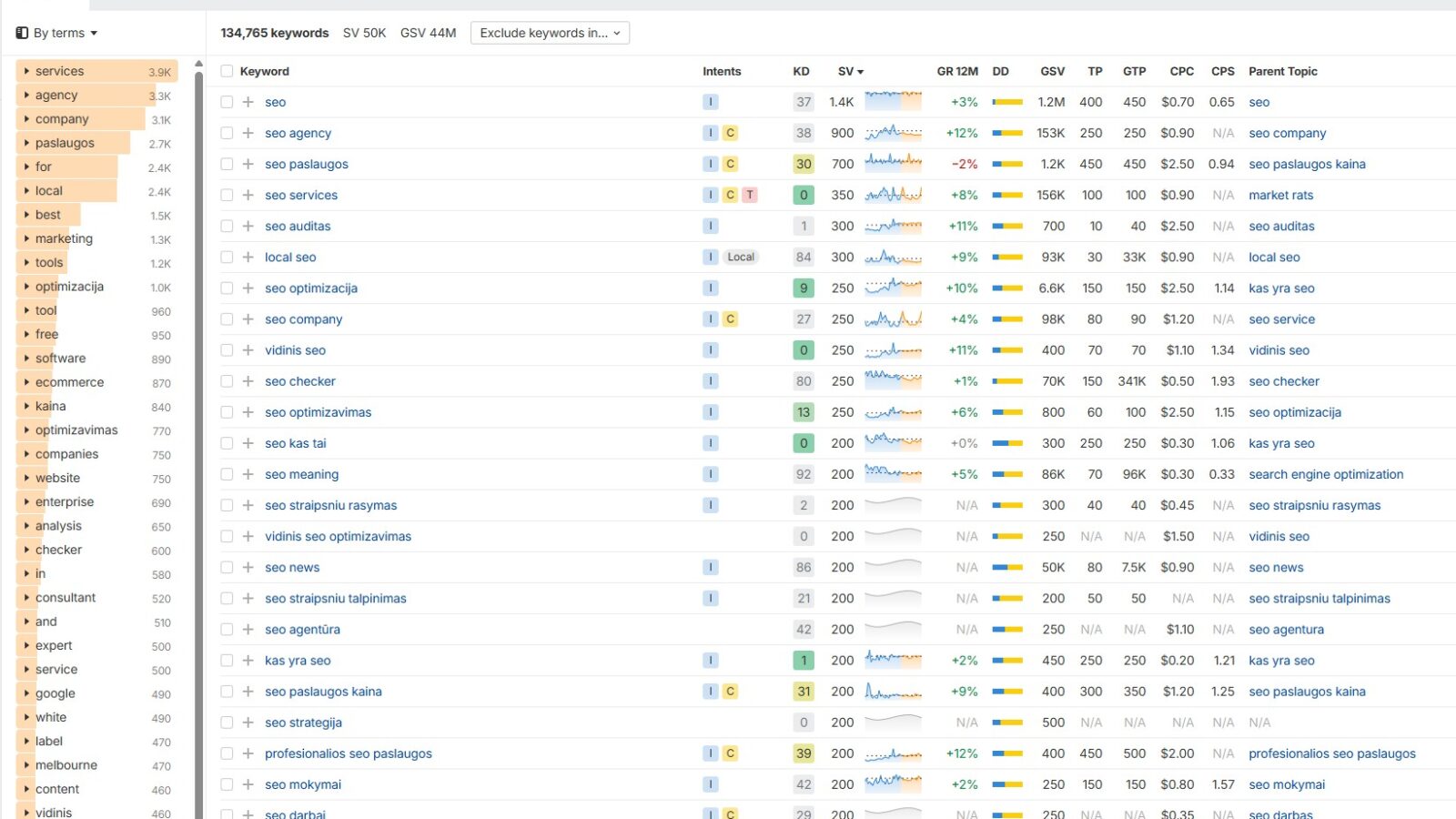Click the "seo agency" keyword link

point(297,133)
